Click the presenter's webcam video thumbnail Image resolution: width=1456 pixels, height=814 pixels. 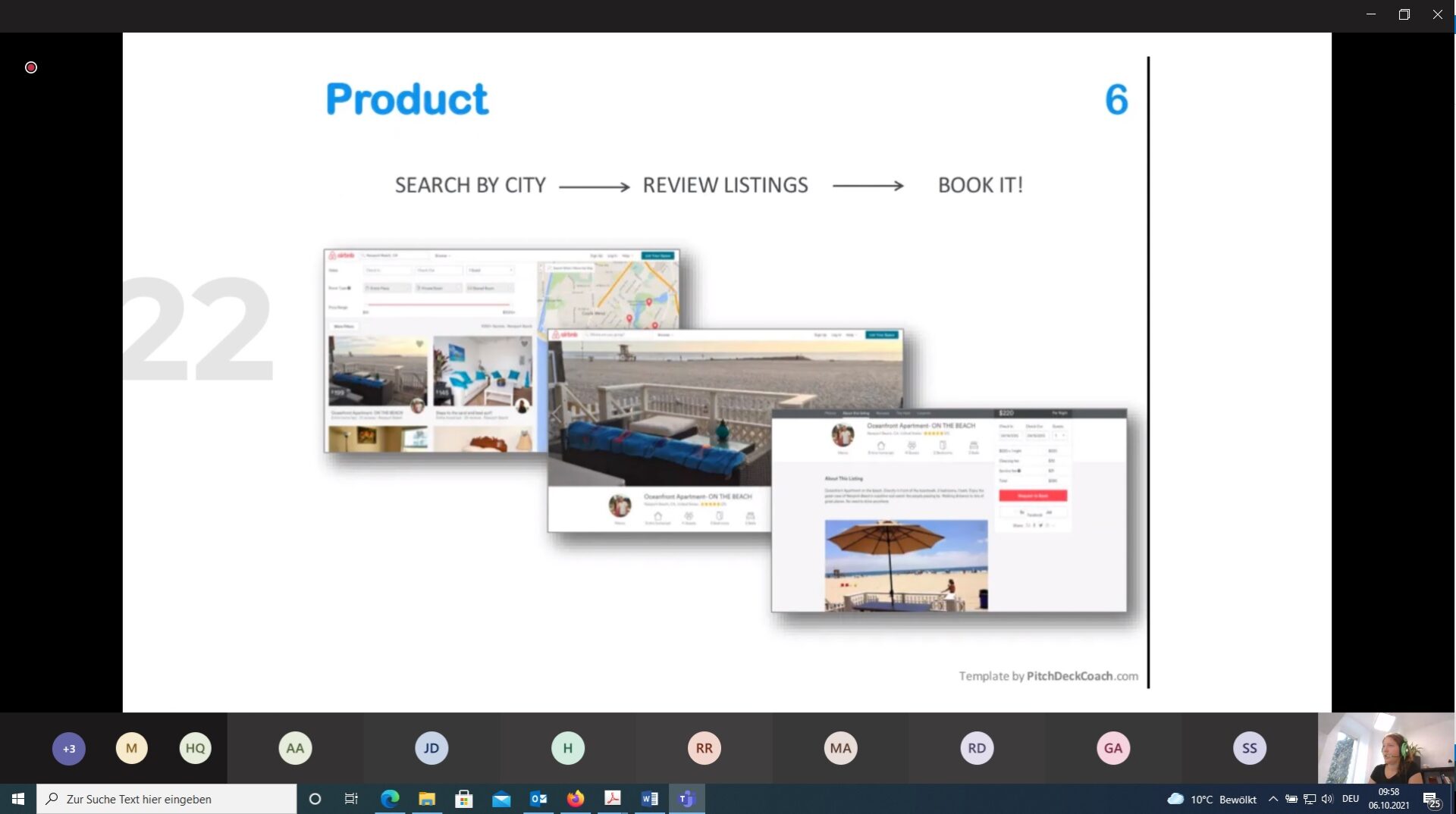point(1385,748)
